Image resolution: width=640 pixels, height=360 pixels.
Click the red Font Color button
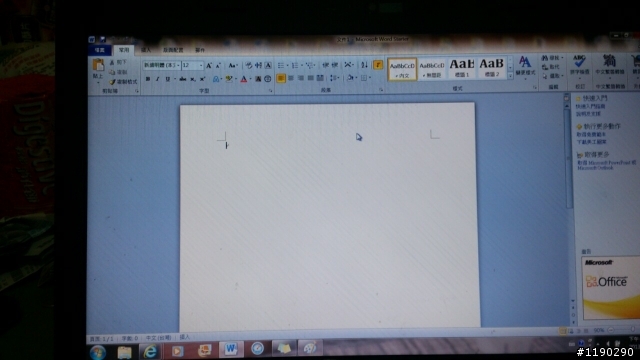tap(244, 79)
